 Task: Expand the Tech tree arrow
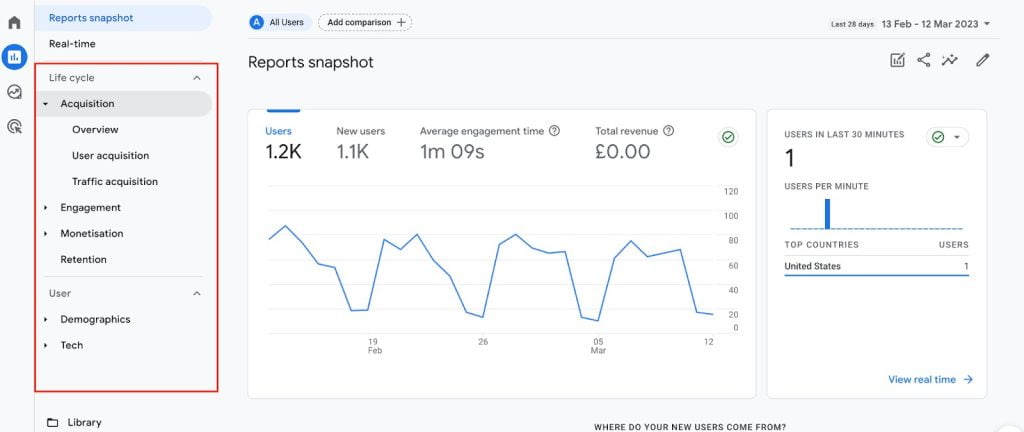click(x=46, y=345)
